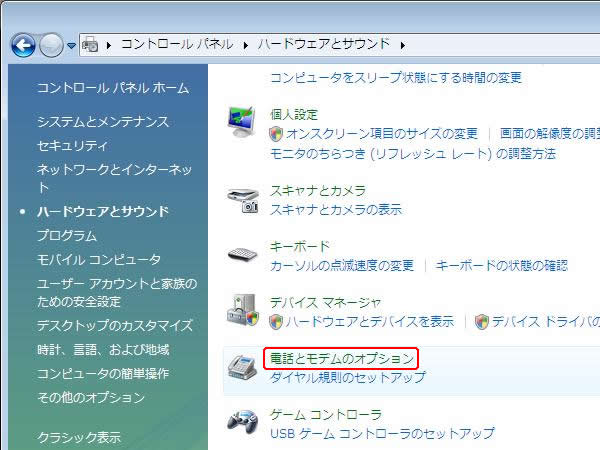This screenshot has width=600, height=450.
Task: Click カーソルの点滅速度の変更 link
Action: click(342, 265)
